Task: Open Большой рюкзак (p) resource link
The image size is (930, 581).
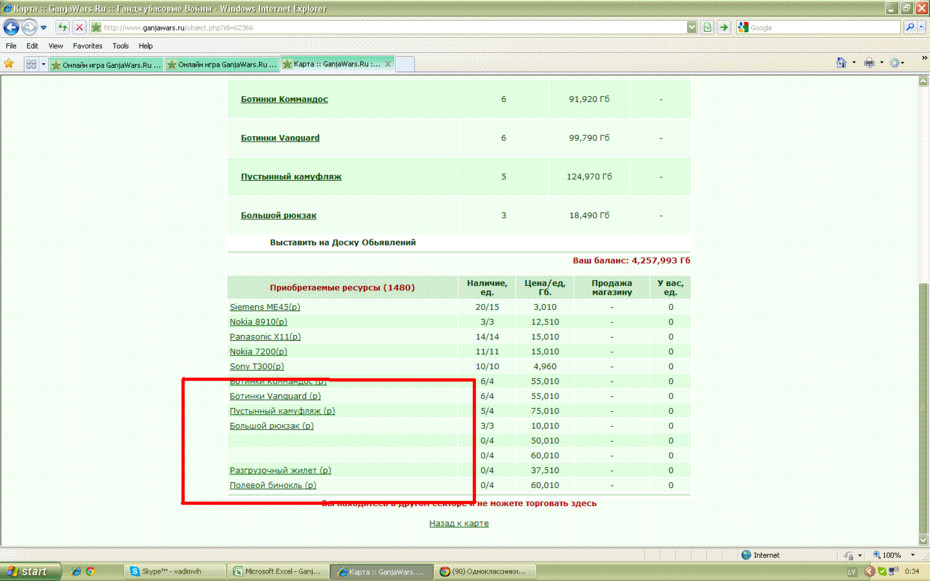Action: 272,426
